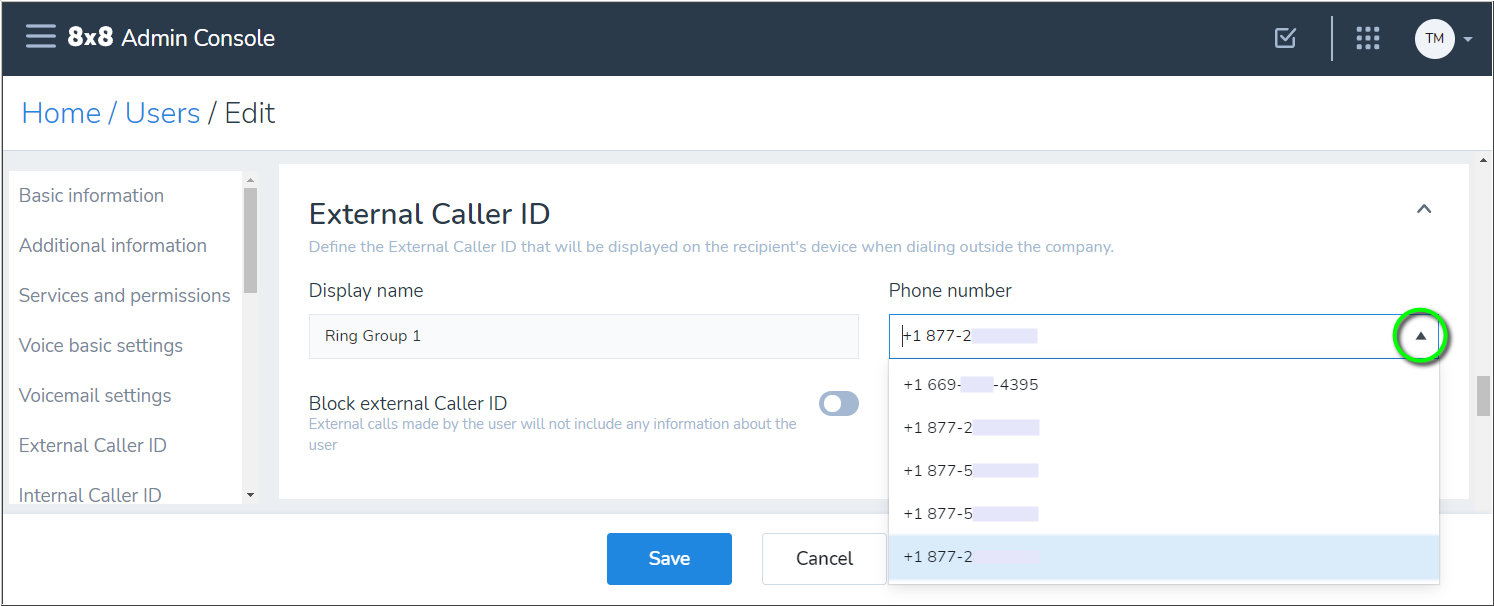The width and height of the screenshot is (1494, 606).
Task: Collapse the External Caller ID section
Action: 1424,209
